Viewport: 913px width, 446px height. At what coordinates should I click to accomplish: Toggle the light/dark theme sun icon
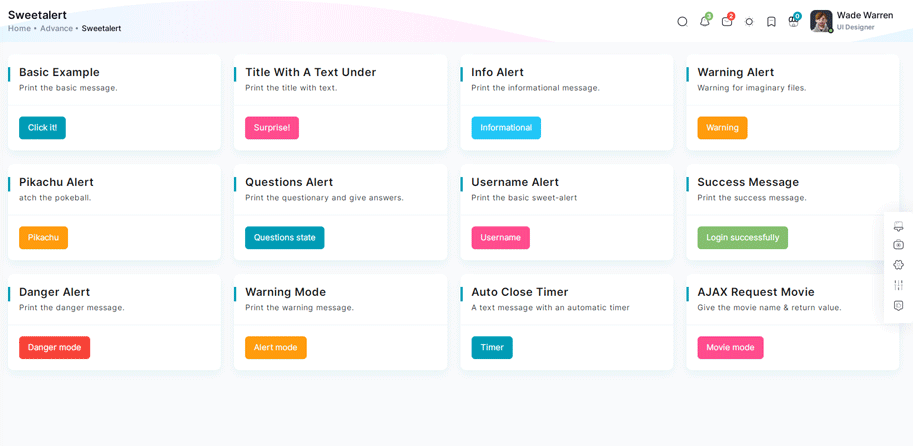point(749,22)
